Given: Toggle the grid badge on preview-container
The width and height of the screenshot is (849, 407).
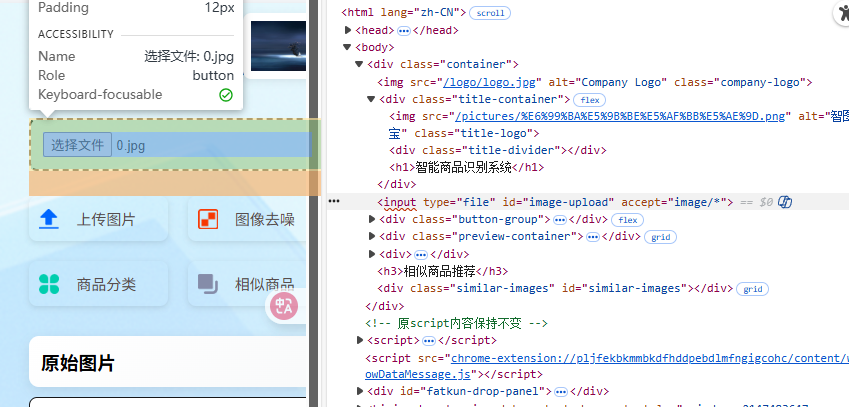Looking at the screenshot, I should tap(660, 237).
